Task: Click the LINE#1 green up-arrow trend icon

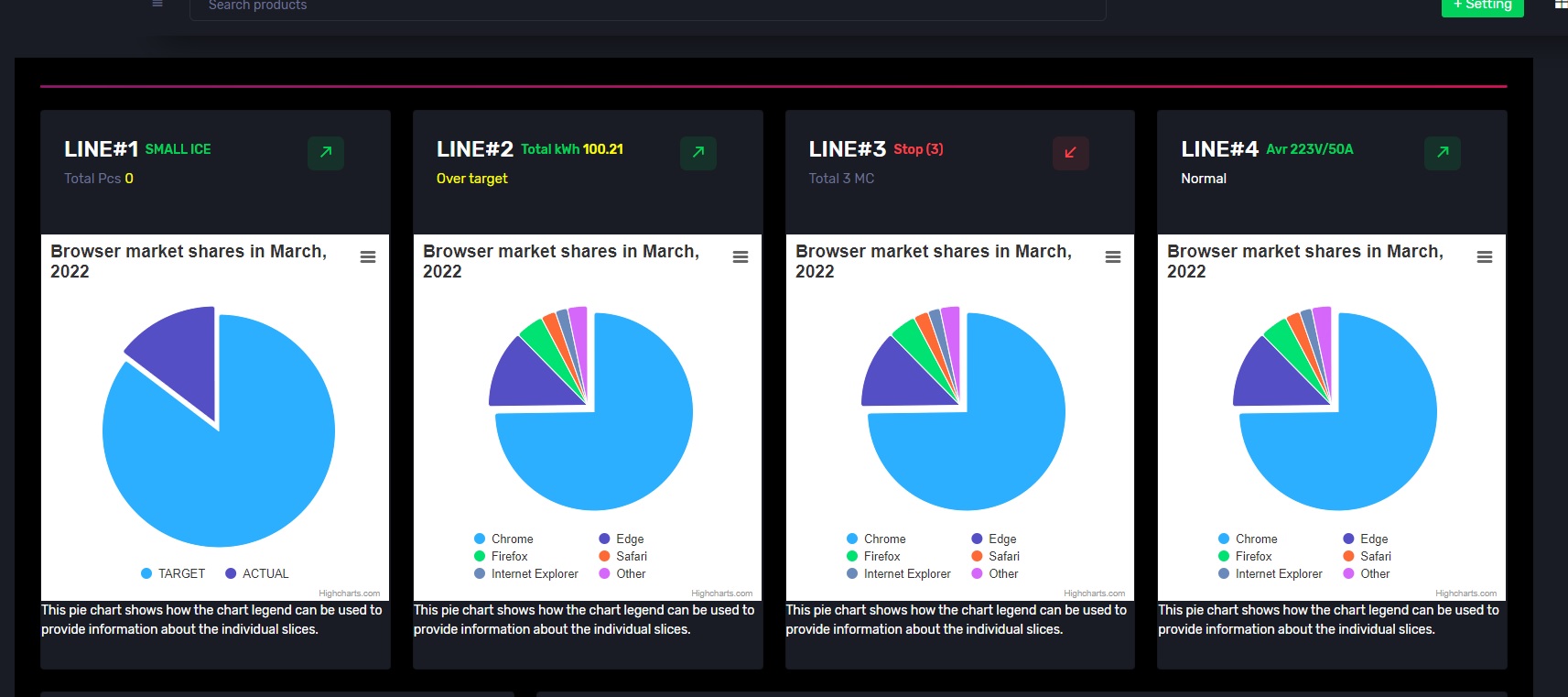Action: 325,153
